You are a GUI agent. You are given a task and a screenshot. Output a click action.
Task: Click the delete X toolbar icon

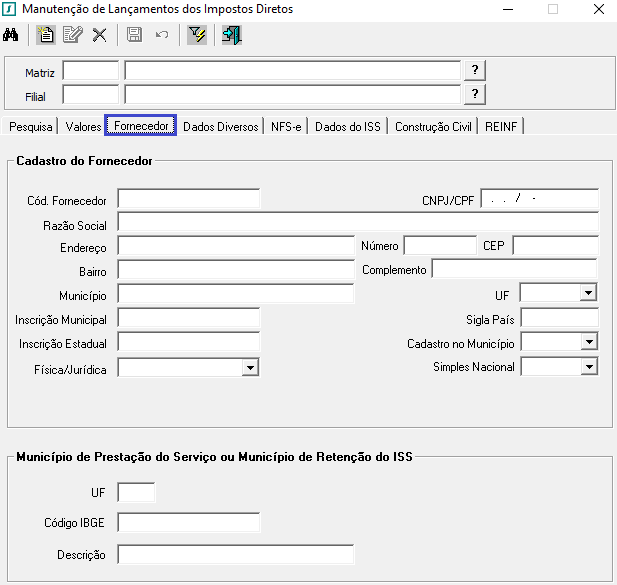point(99,36)
